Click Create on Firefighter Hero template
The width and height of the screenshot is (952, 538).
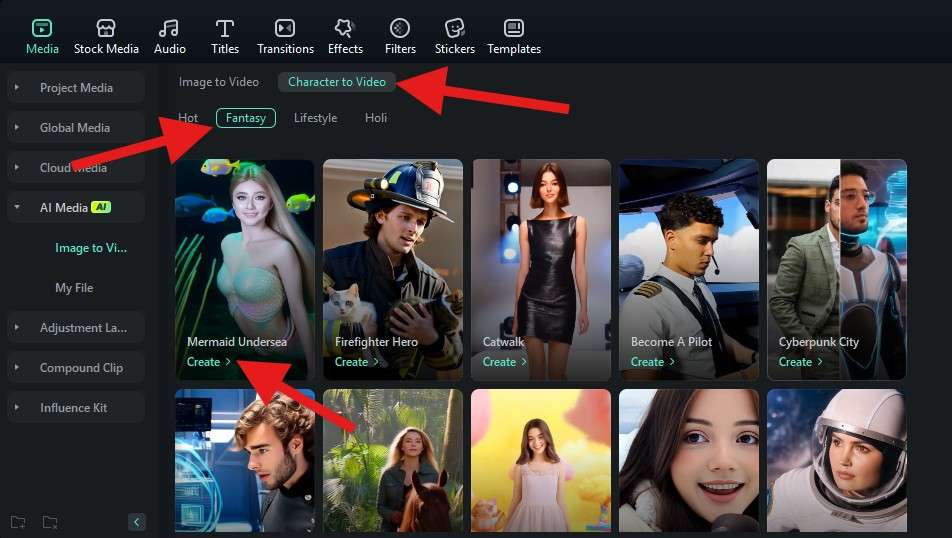[x=356, y=362]
